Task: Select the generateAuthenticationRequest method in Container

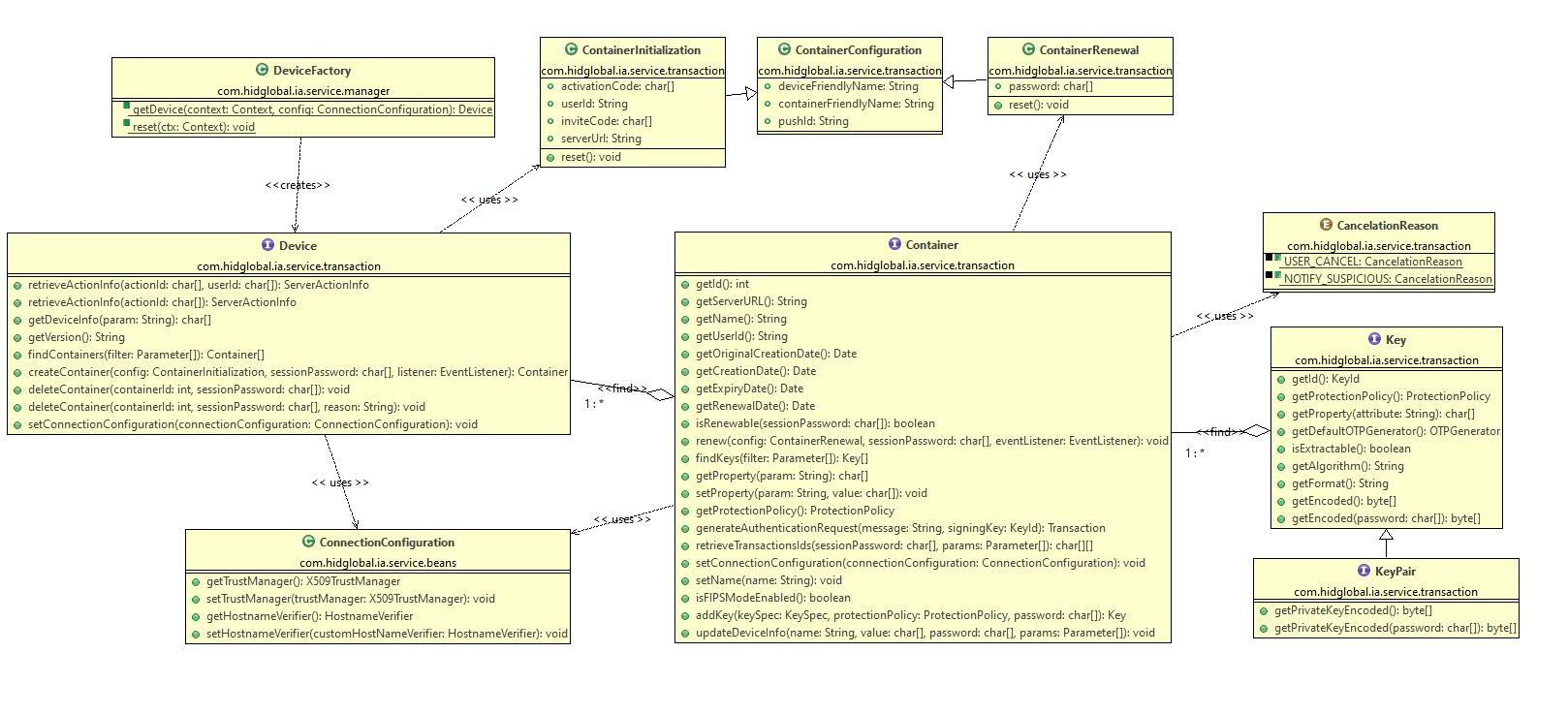Action: (899, 528)
